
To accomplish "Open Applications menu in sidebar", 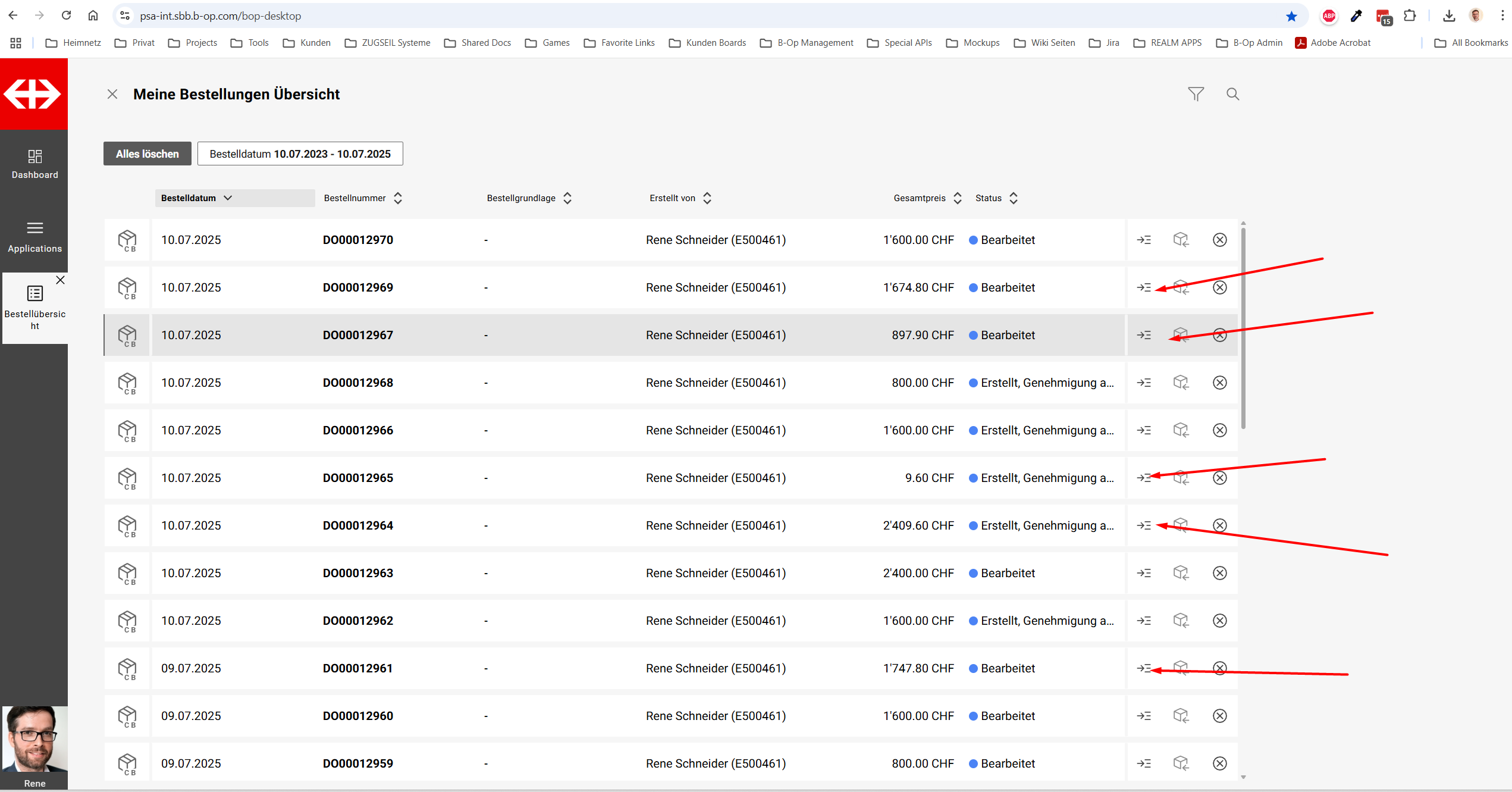I will 34,237.
